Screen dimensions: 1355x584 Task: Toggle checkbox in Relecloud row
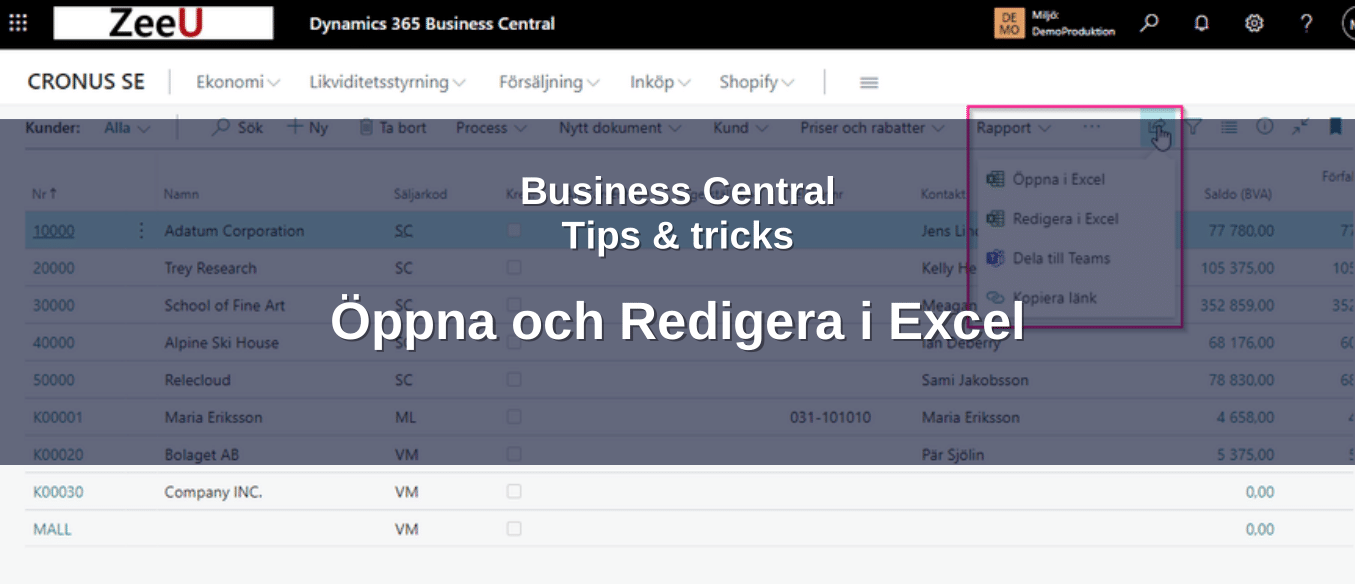[x=514, y=380]
